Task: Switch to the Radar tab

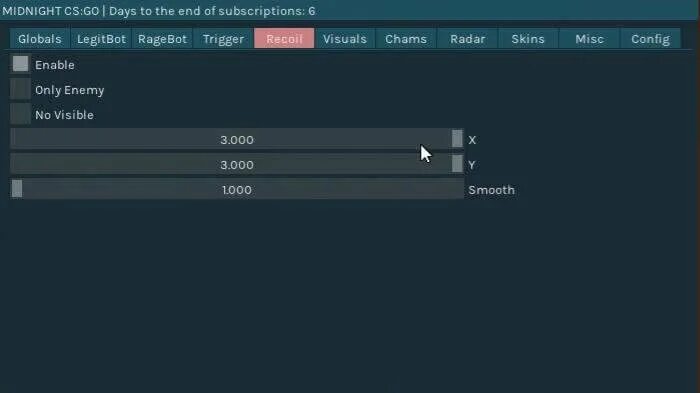Action: click(467, 39)
